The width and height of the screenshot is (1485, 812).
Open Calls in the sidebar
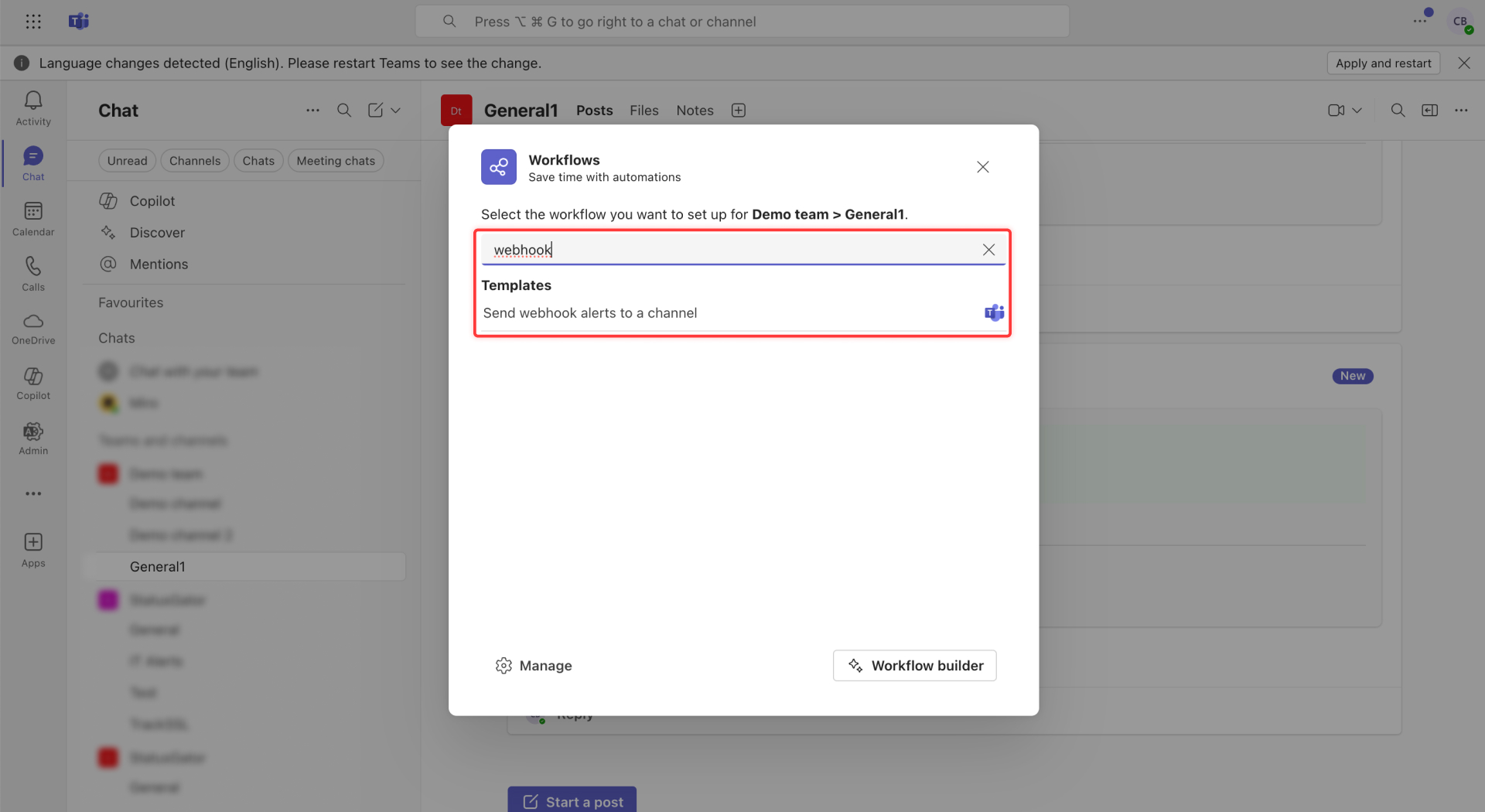tap(33, 274)
